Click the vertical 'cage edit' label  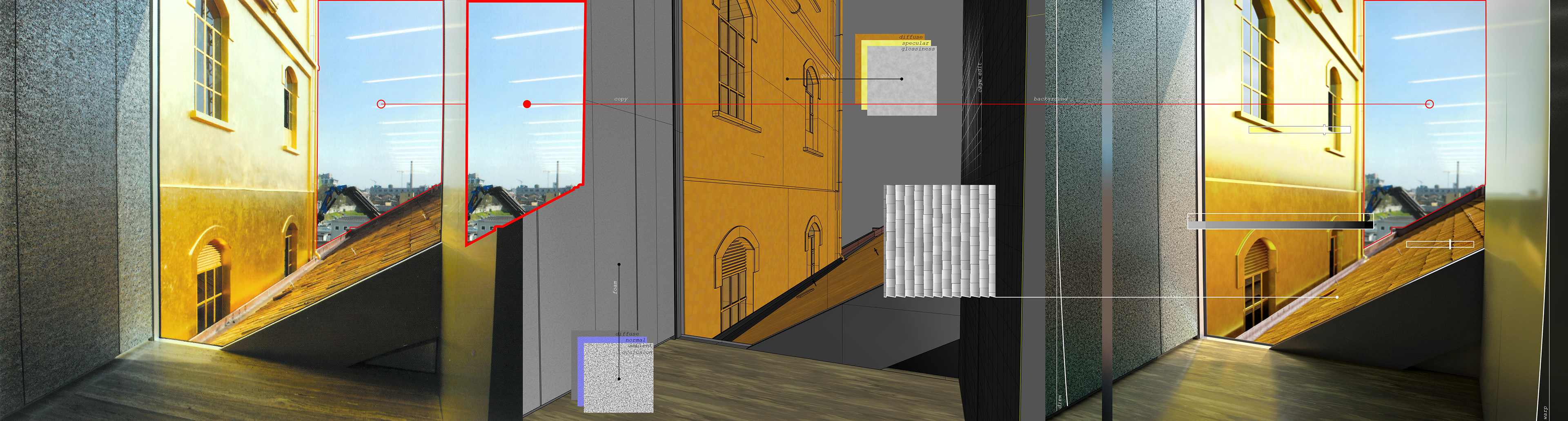click(980, 77)
